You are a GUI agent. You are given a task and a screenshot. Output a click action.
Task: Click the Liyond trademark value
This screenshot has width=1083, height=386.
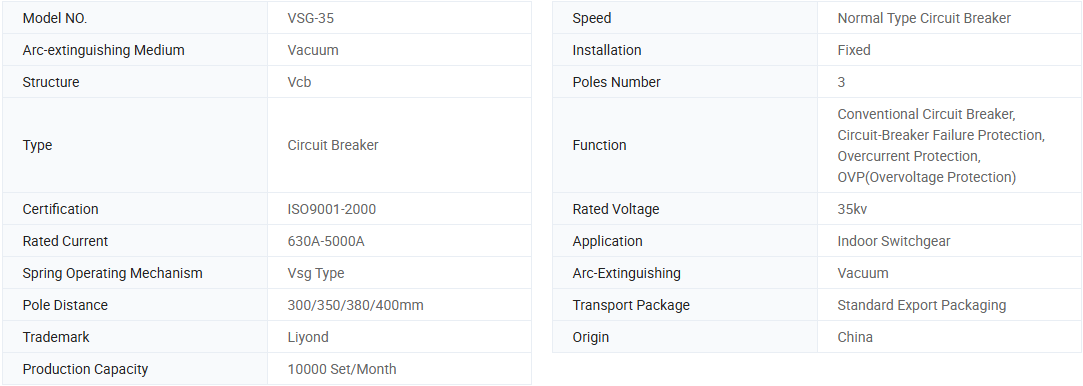pos(308,337)
